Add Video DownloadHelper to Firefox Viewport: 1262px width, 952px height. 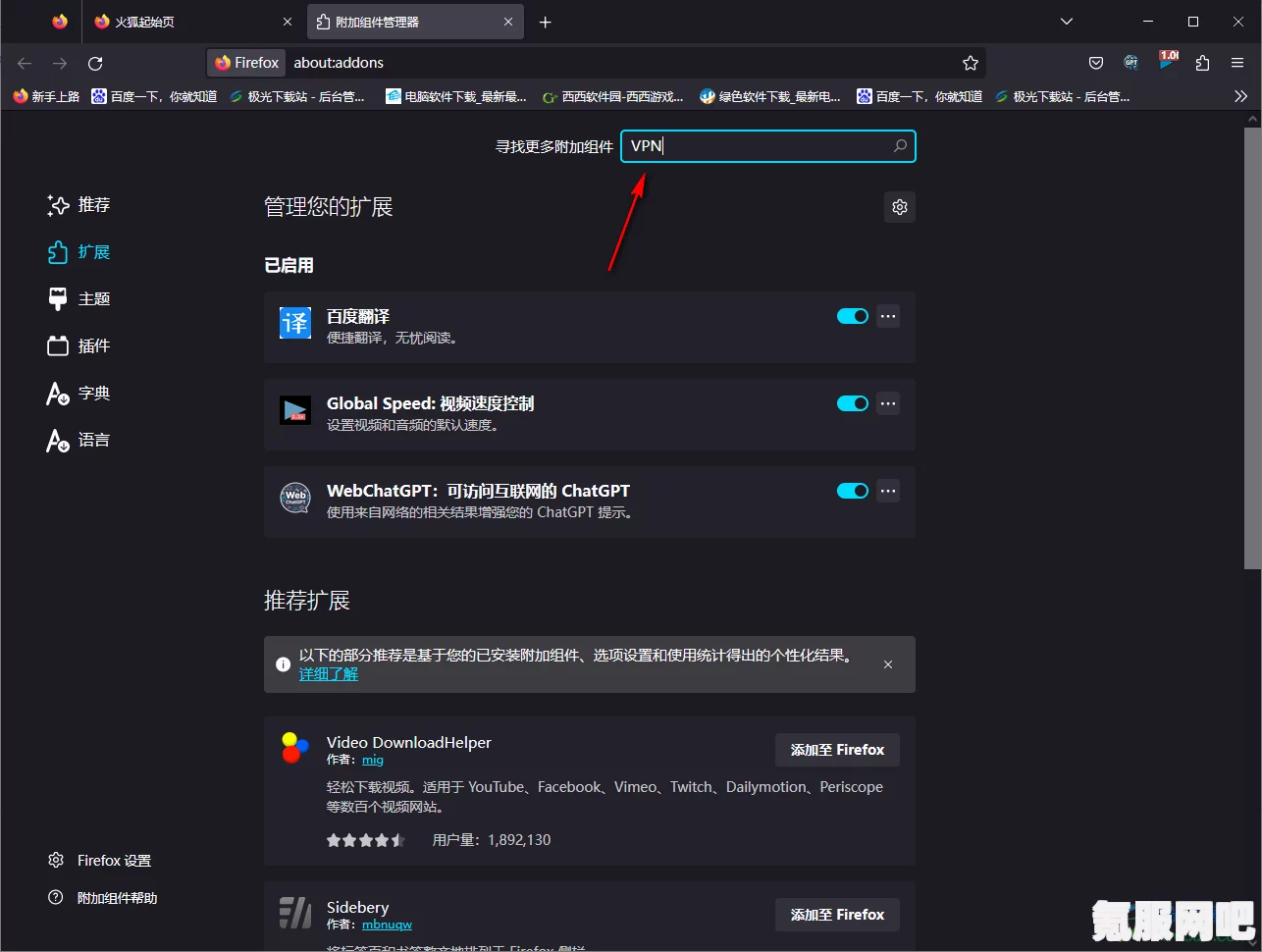pyautogui.click(x=837, y=750)
